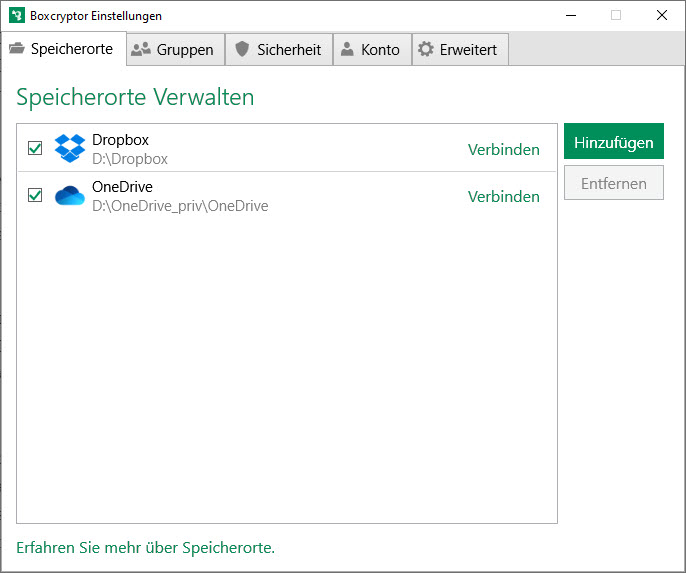Select the OneDrive entry name text
Viewport: 686px width, 573px height.
(122, 187)
